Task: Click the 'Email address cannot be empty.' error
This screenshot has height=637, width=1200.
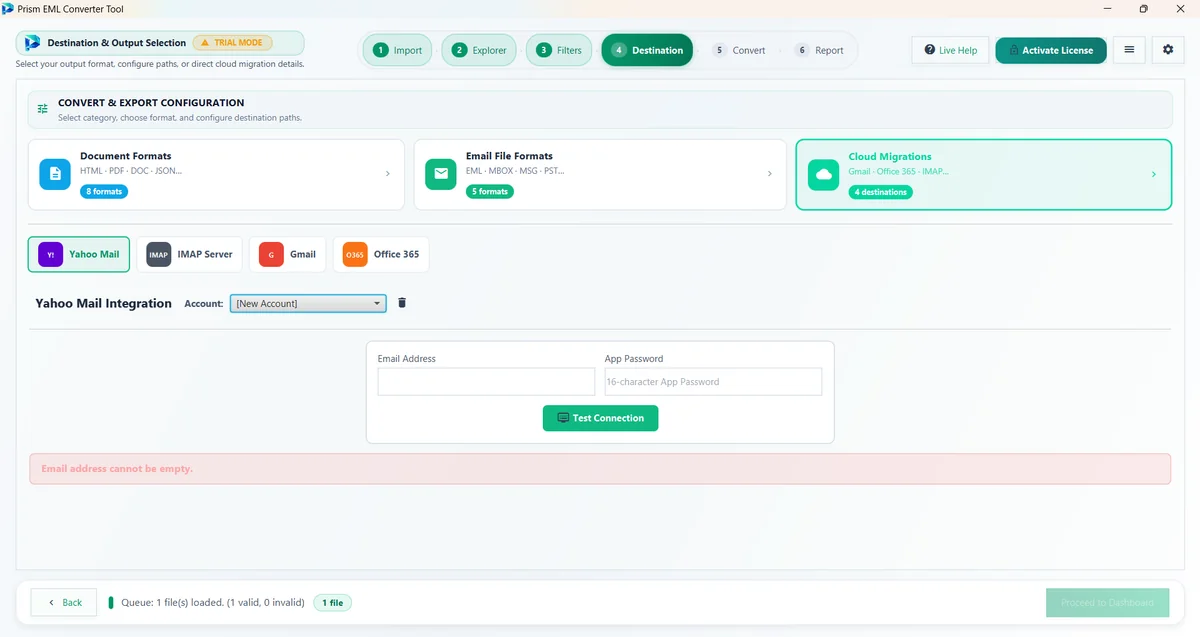Action: point(117,468)
